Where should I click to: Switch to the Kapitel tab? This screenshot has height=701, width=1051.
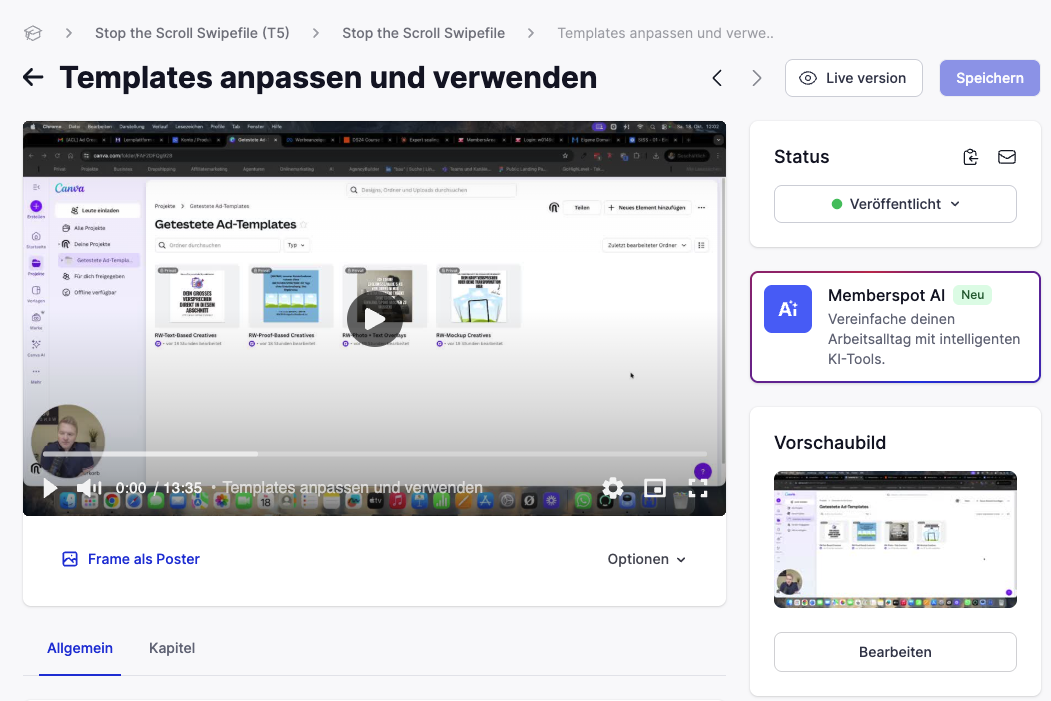[172, 648]
